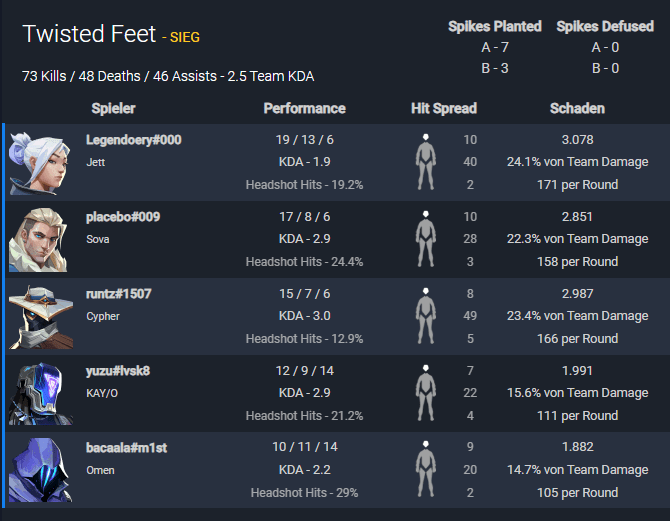Image resolution: width=670 pixels, height=521 pixels.
Task: Click the hit spread body icon for Legendoery#000
Action: [x=426, y=162]
